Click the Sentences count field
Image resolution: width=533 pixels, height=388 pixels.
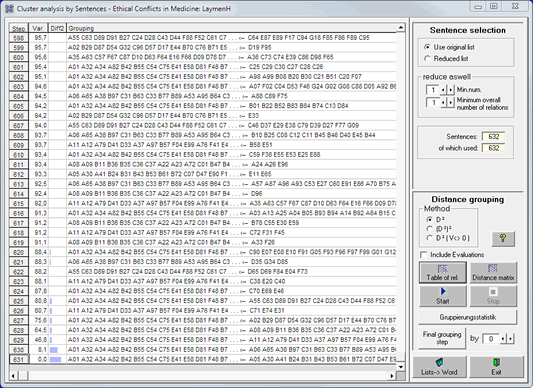[493, 137]
